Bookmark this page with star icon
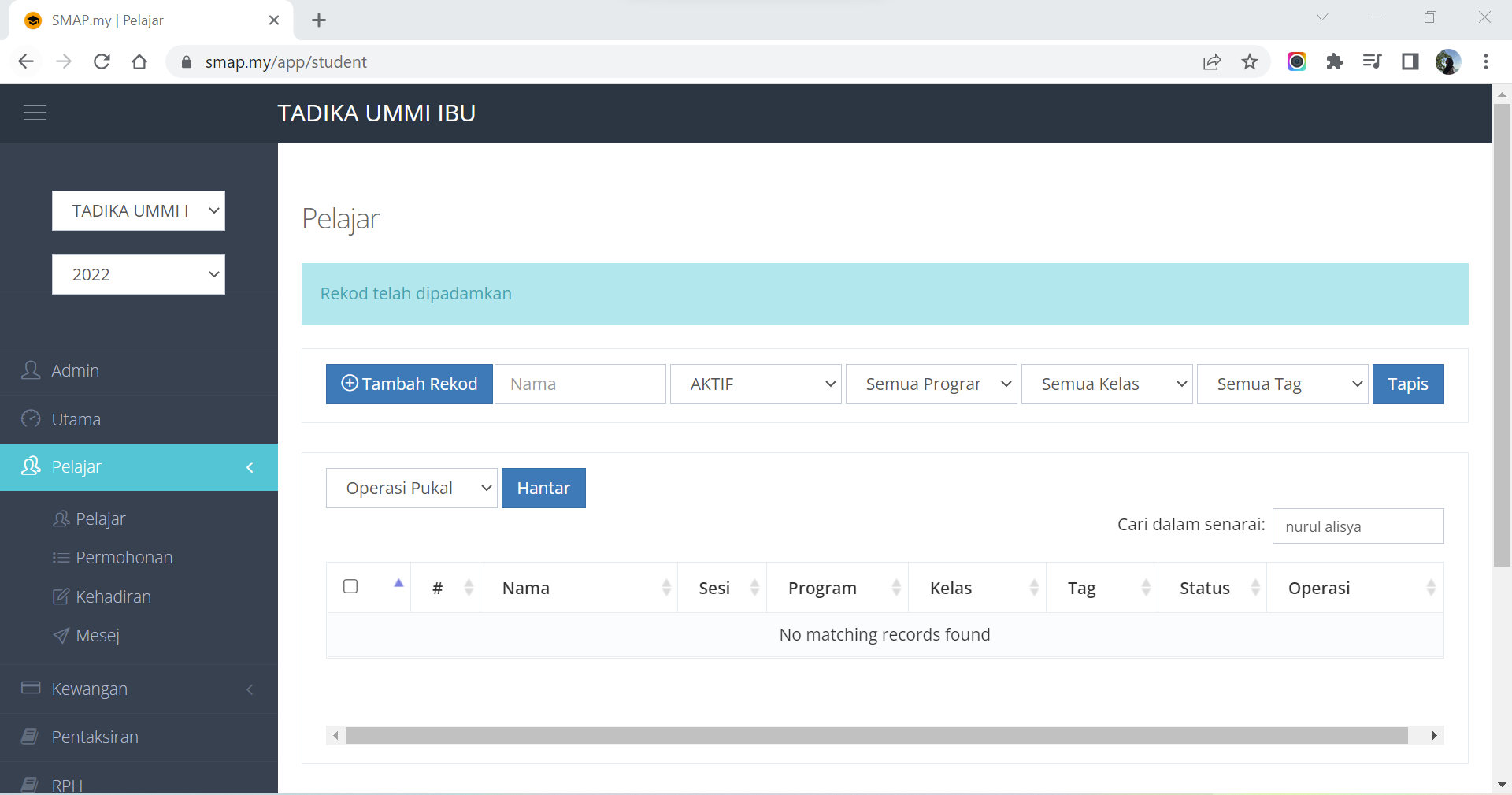Viewport: 1512px width, 795px height. pyautogui.click(x=1250, y=62)
